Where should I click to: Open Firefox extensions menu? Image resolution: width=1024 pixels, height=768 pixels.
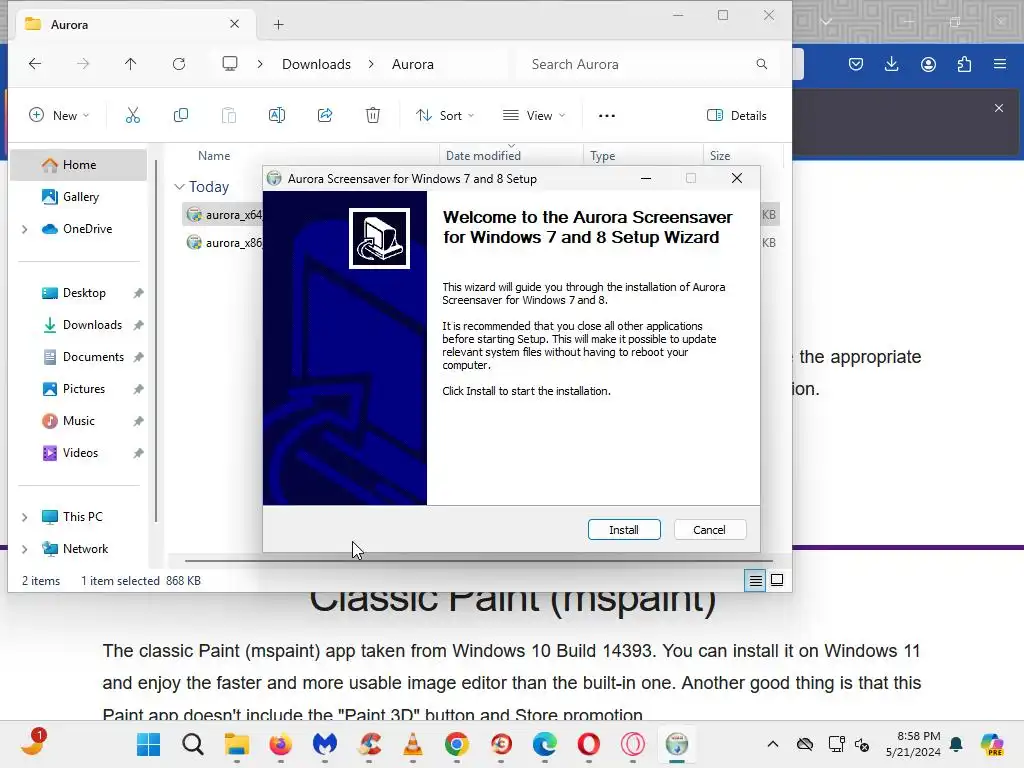click(964, 64)
